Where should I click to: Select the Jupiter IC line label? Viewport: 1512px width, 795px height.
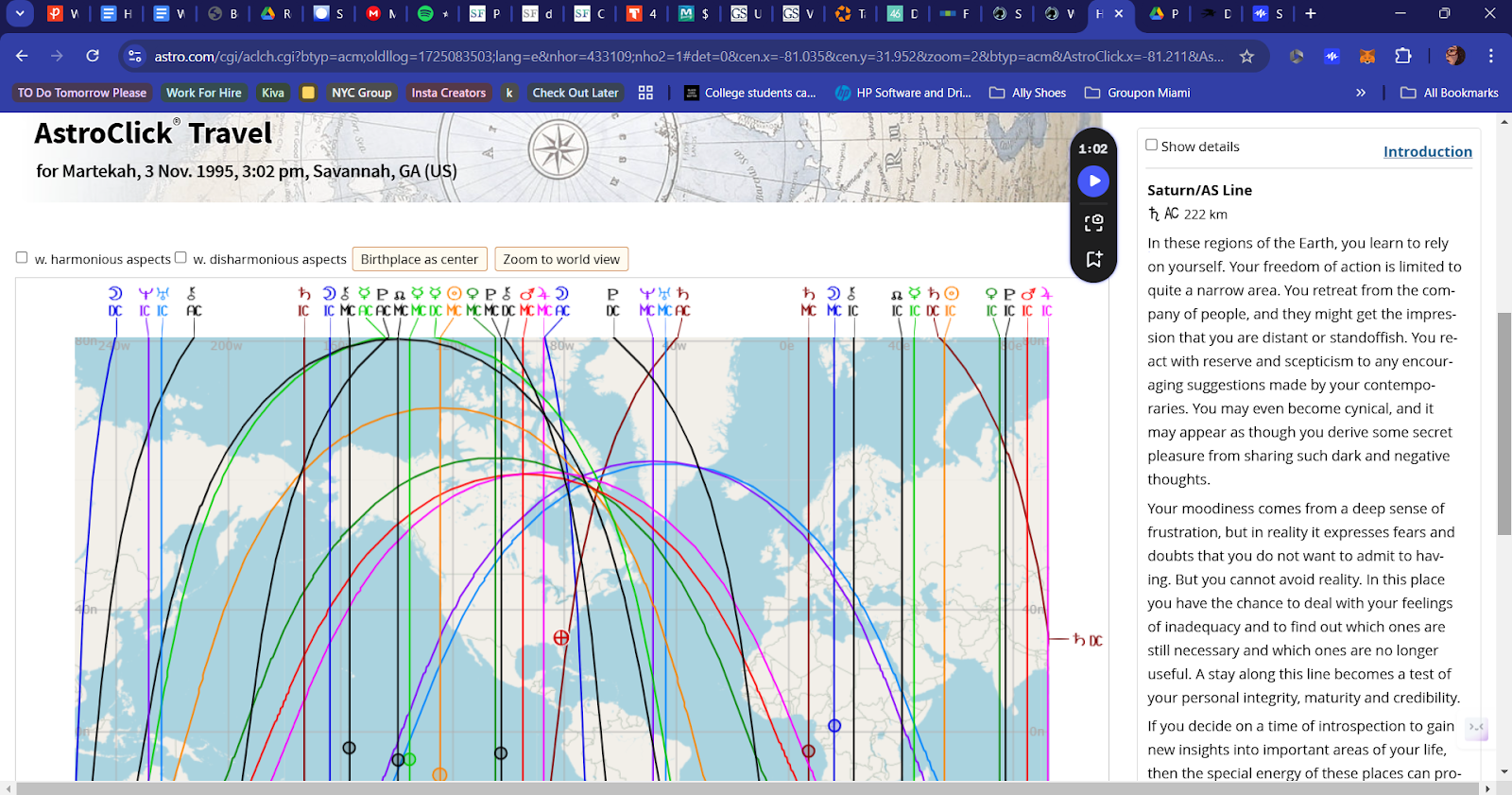click(x=1046, y=302)
